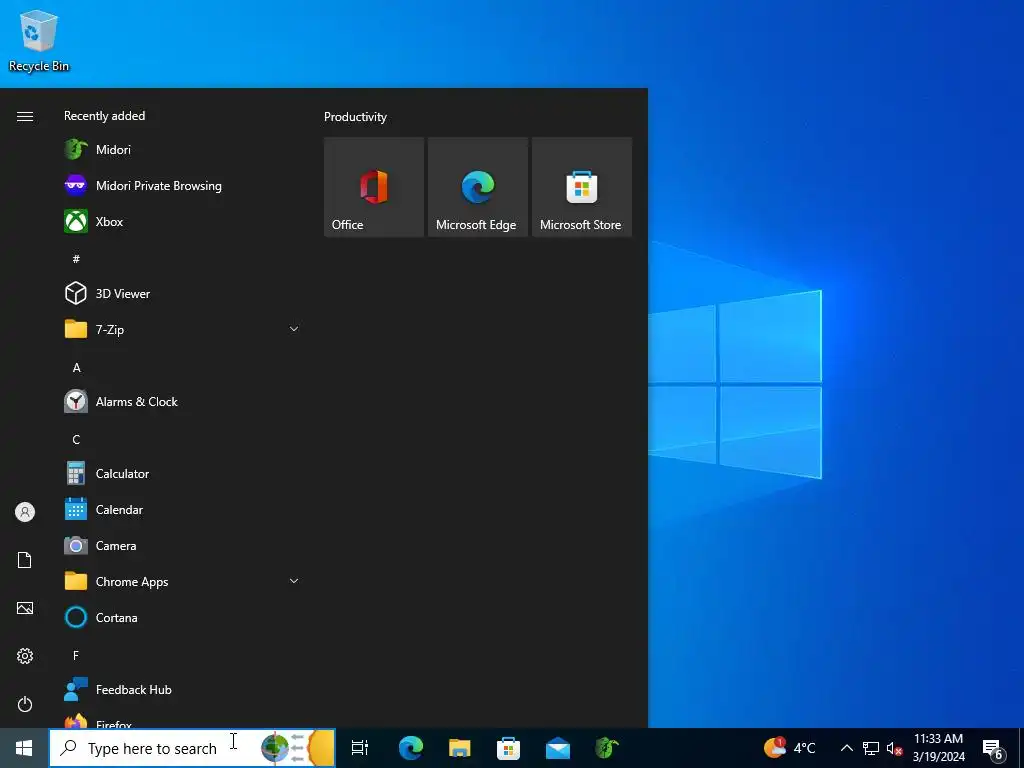Open Settings gear in Start sidebar
The height and width of the screenshot is (768, 1024).
[x=25, y=656]
